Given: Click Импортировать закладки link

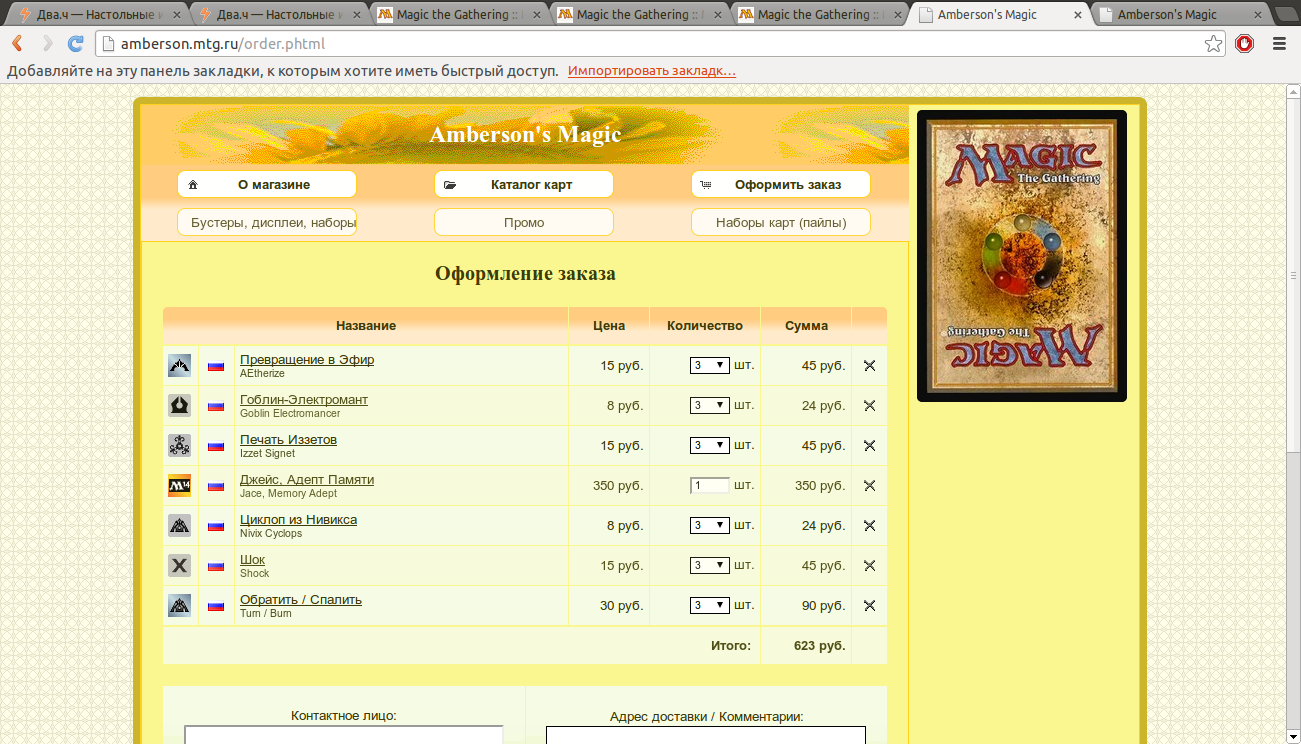Looking at the screenshot, I should [652, 71].
